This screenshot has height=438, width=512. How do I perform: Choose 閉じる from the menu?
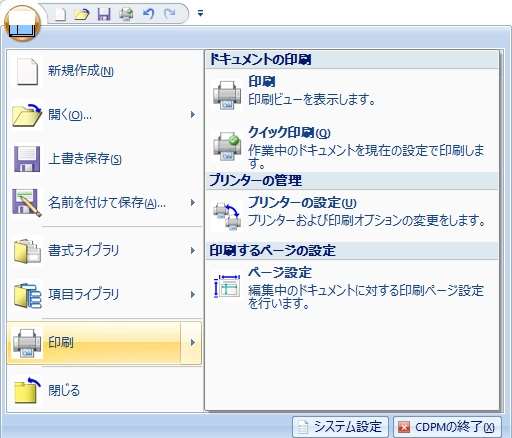click(x=104, y=390)
